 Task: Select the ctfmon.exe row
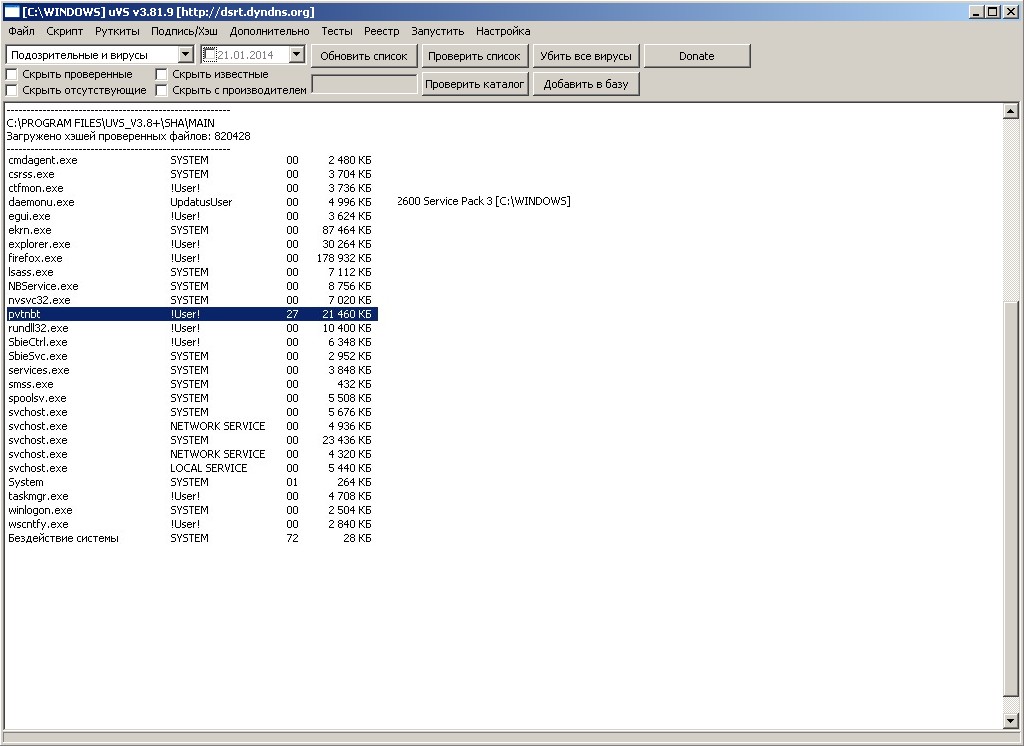click(x=191, y=188)
